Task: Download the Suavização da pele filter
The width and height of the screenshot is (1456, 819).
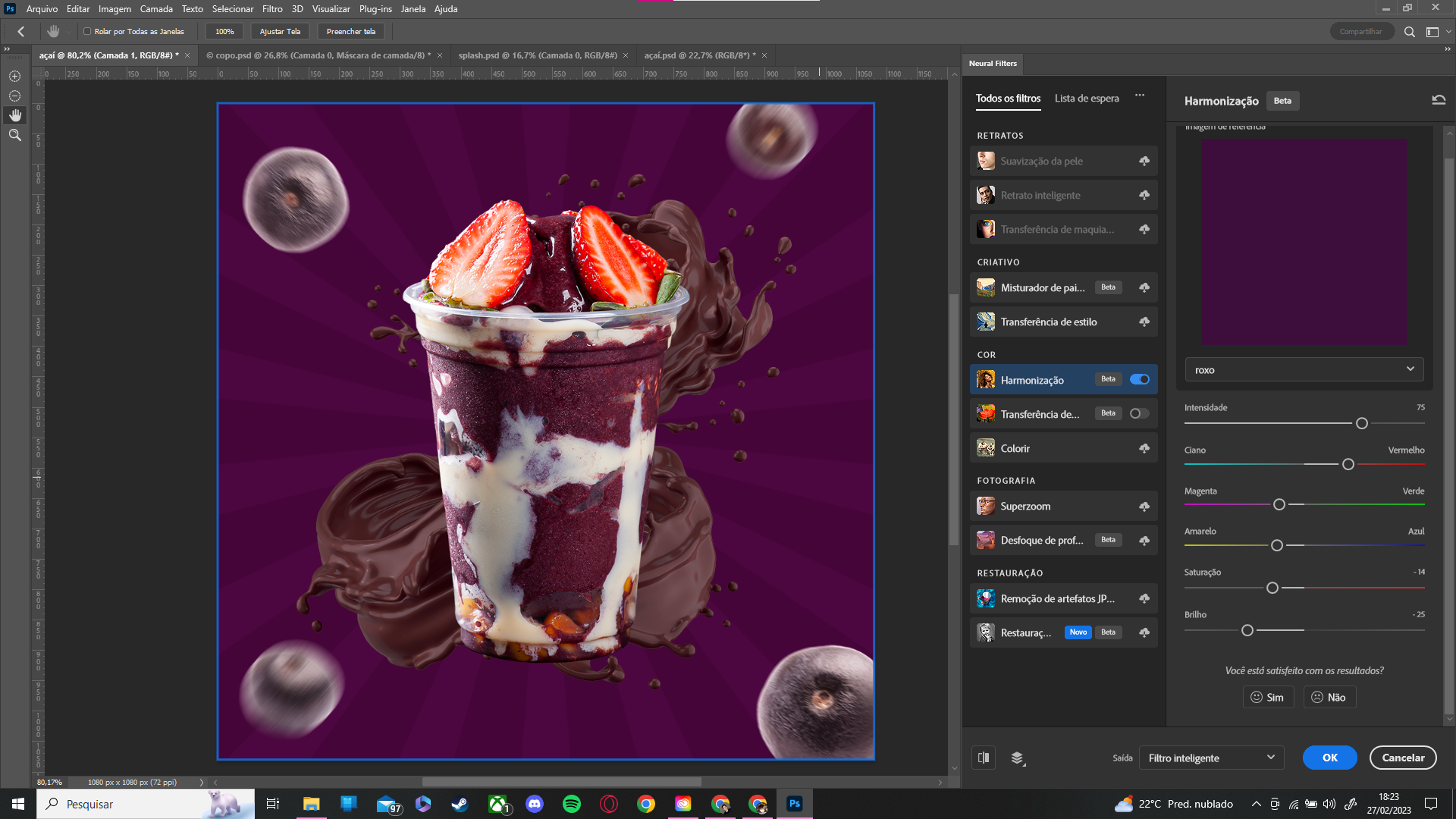Action: [1144, 161]
